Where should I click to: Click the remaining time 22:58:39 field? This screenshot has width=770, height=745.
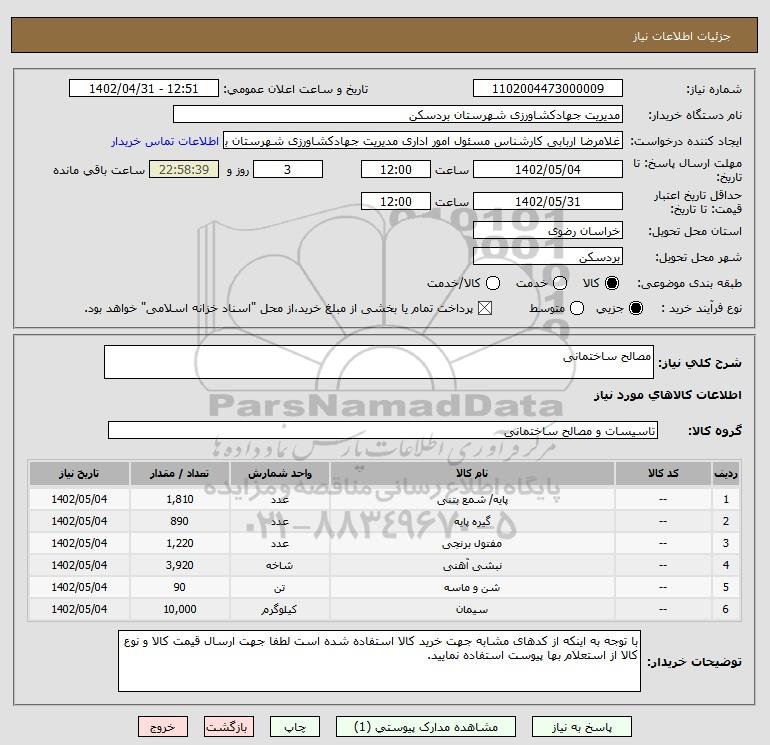pos(184,170)
